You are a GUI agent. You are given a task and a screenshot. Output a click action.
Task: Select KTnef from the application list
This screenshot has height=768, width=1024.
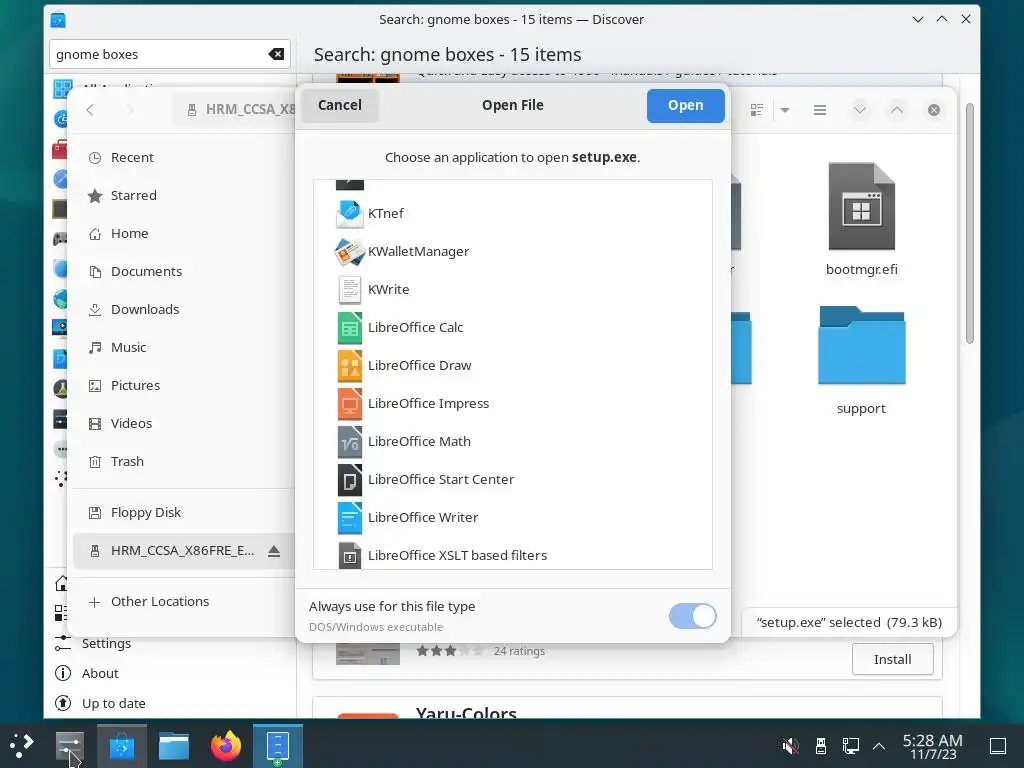(512, 214)
